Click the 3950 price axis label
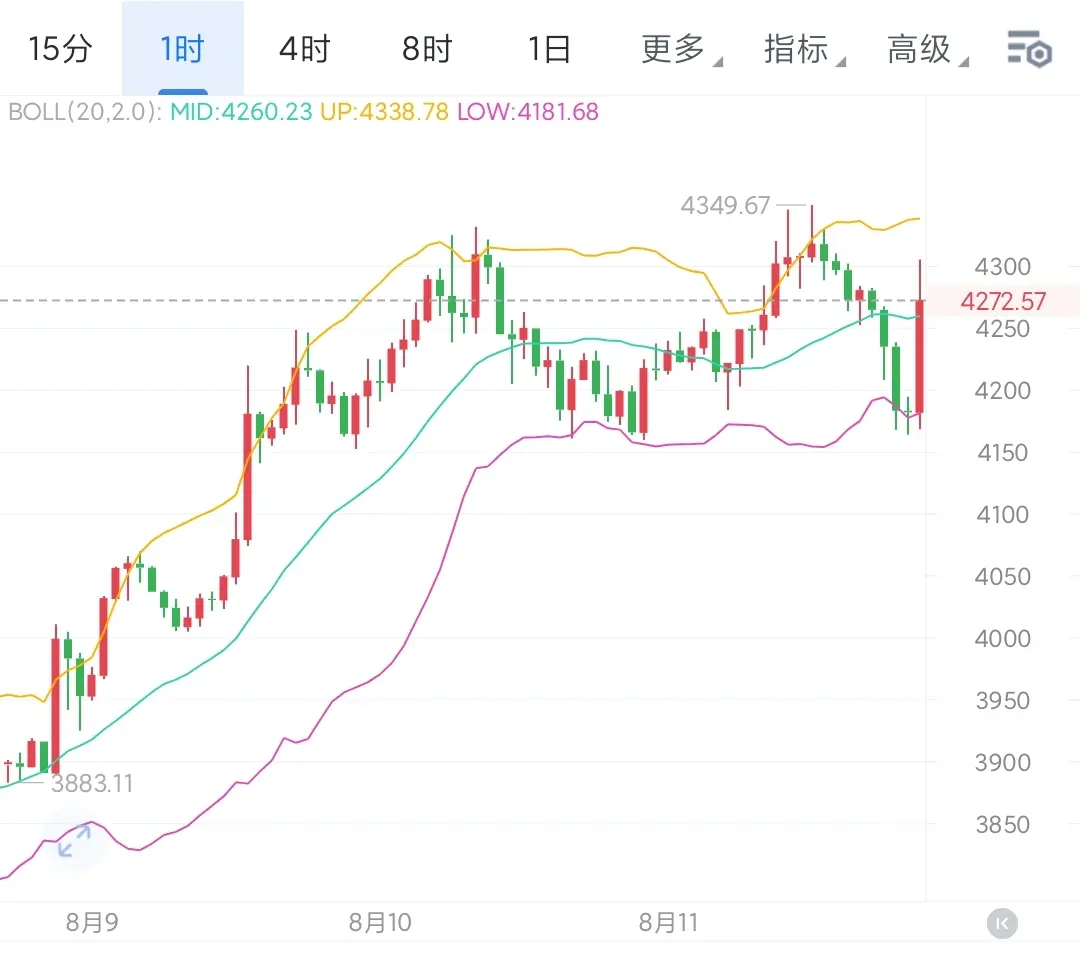The height and width of the screenshot is (961, 1080). tap(1002, 701)
